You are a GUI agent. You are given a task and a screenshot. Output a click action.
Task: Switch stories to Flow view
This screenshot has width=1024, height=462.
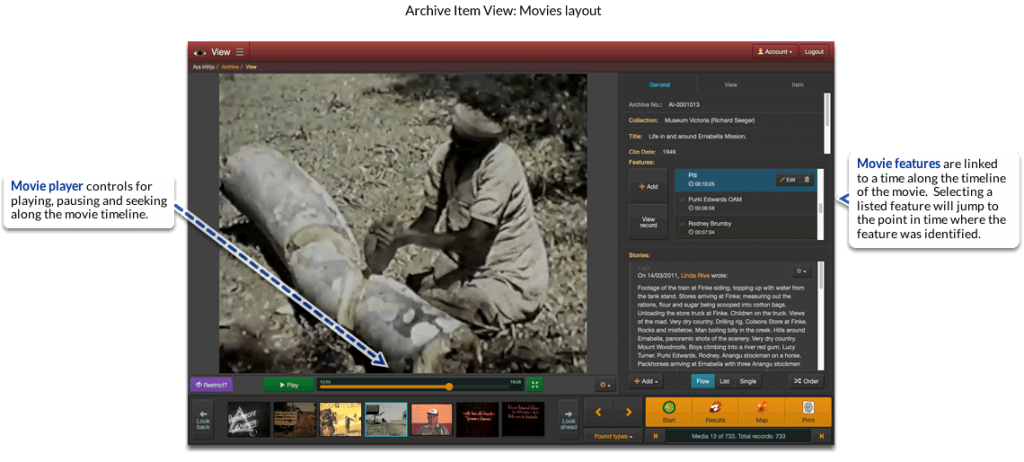tap(703, 381)
